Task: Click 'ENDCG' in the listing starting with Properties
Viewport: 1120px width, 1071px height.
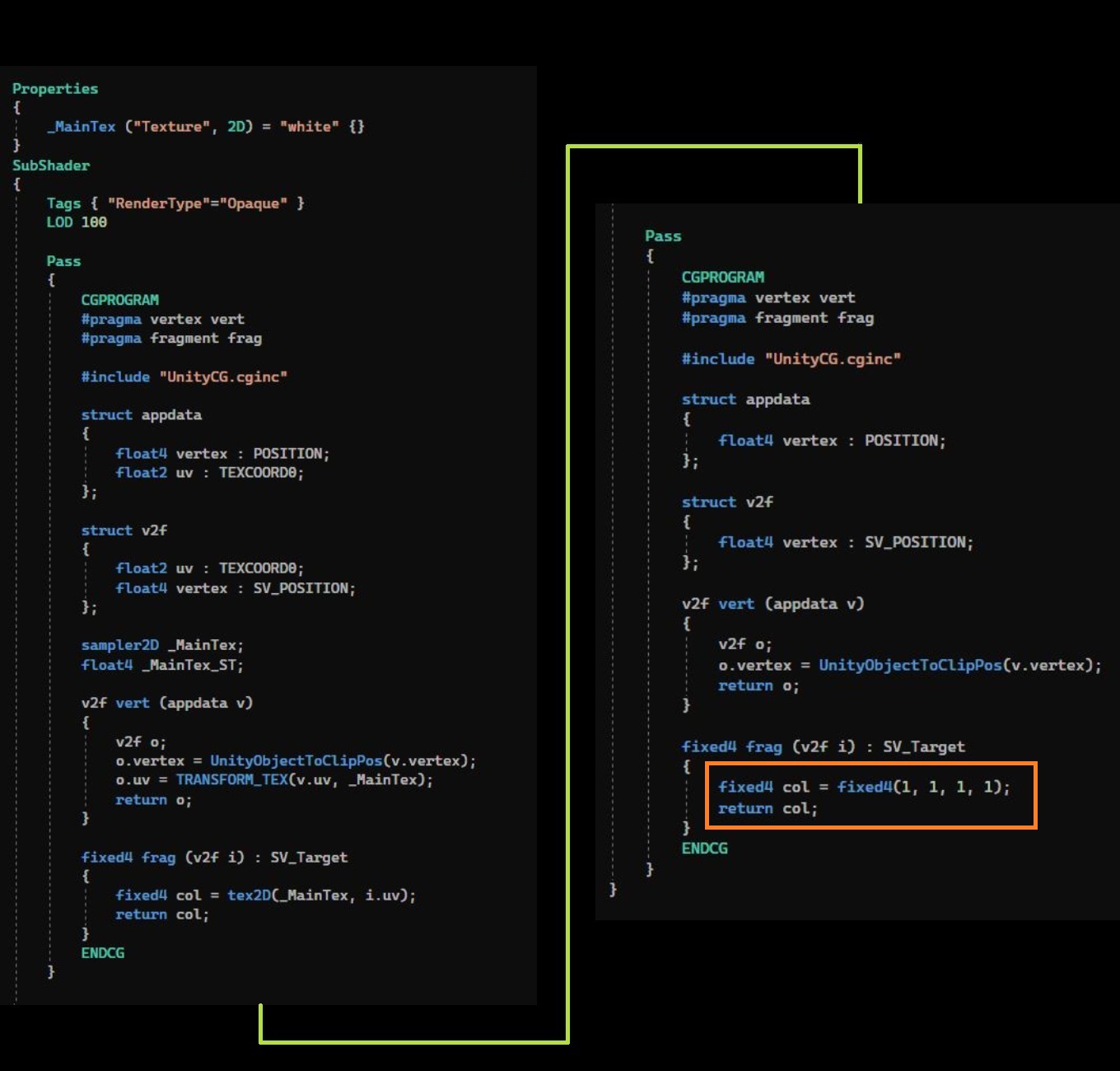Action: tap(103, 952)
